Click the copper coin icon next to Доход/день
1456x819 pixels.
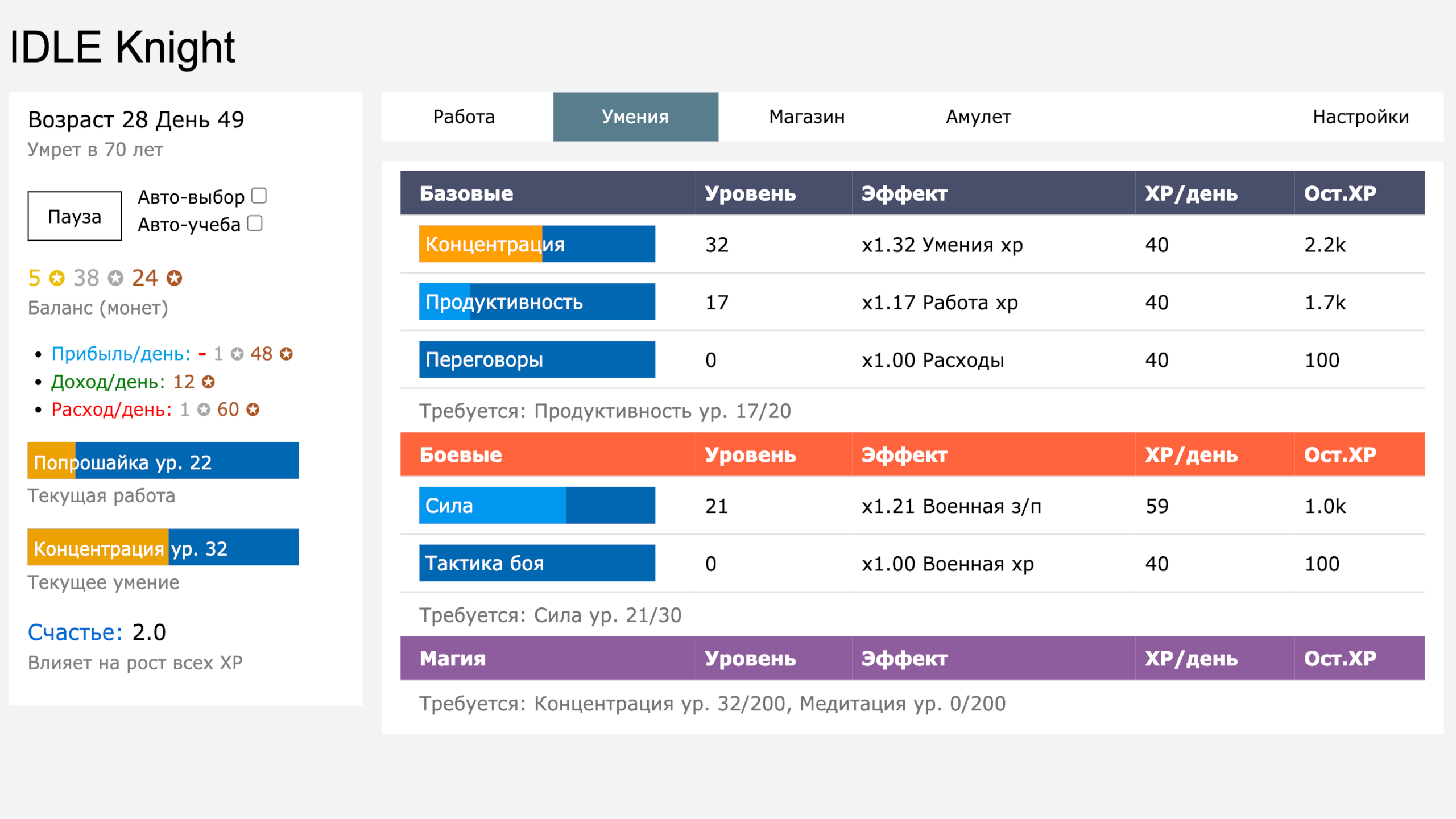click(208, 382)
